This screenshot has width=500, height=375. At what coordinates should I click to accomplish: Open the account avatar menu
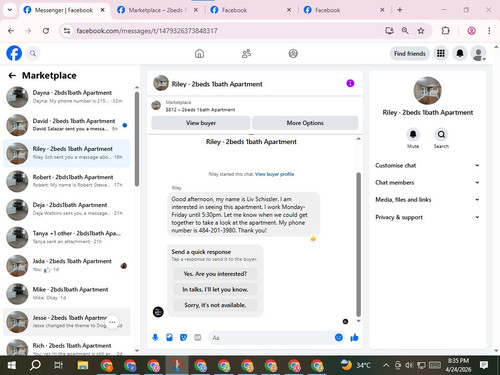point(478,53)
